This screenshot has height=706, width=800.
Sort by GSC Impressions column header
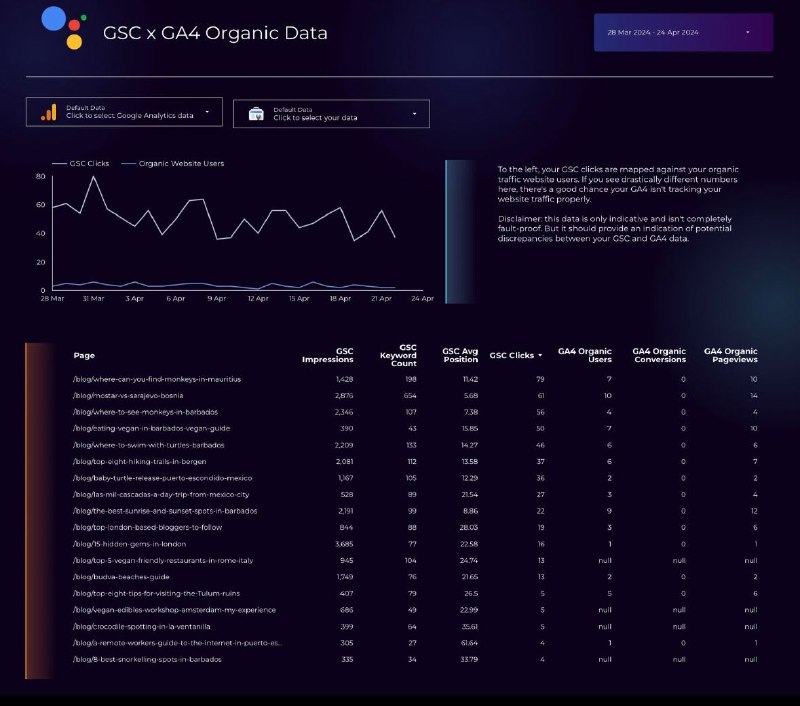[328, 356]
